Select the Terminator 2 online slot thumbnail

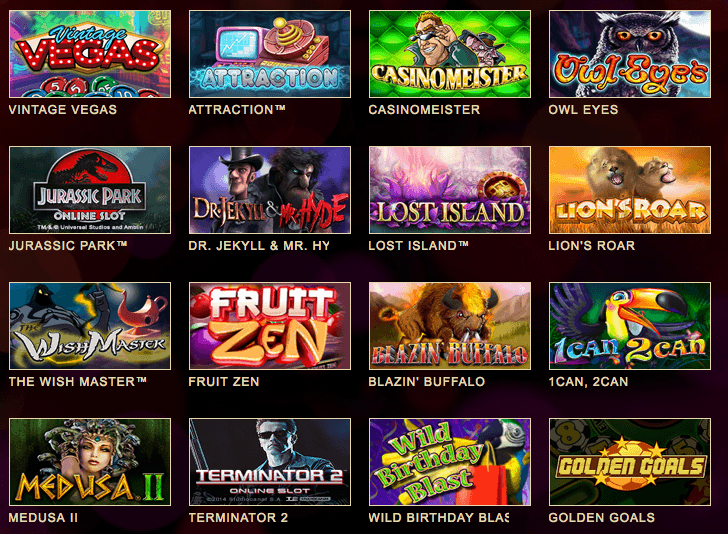(x=270, y=462)
